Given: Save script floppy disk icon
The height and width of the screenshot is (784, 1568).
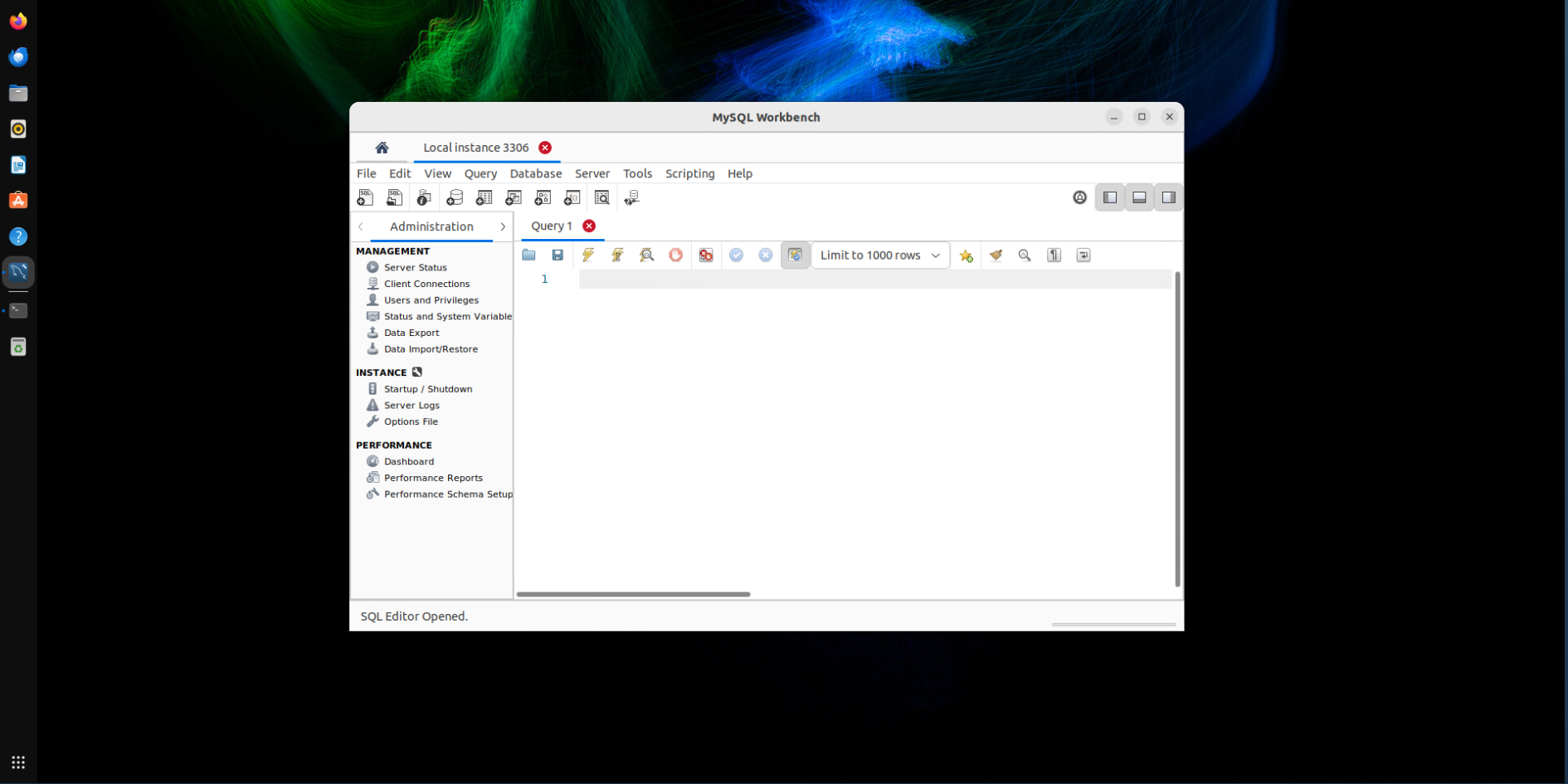Looking at the screenshot, I should (x=558, y=255).
